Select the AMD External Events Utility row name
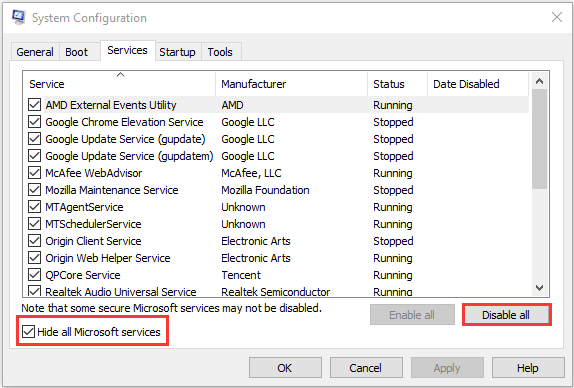The image size is (574, 388). pyautogui.click(x=111, y=105)
